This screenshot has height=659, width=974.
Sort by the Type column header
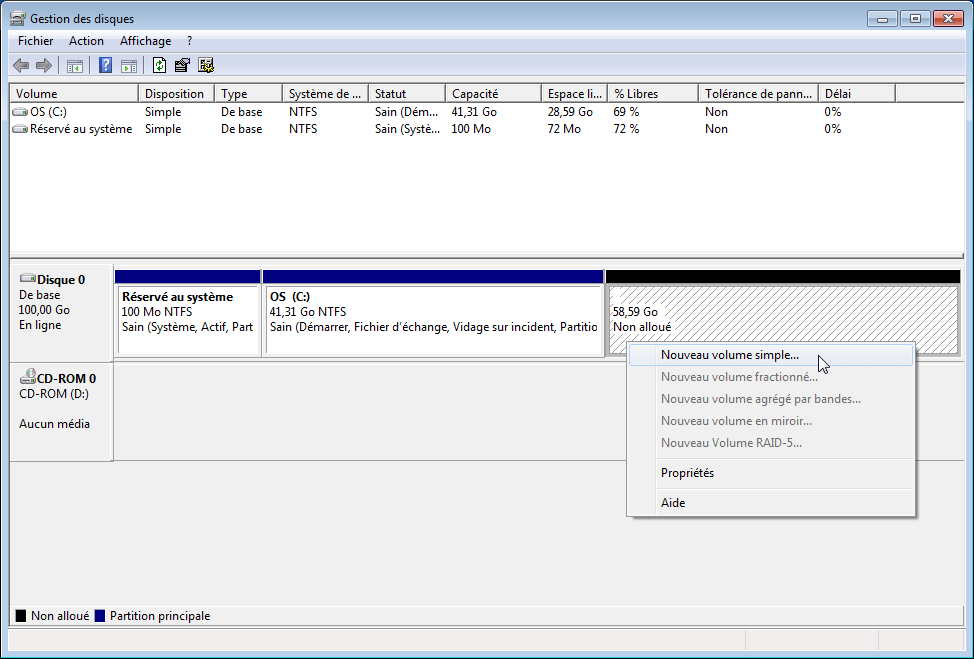point(248,94)
